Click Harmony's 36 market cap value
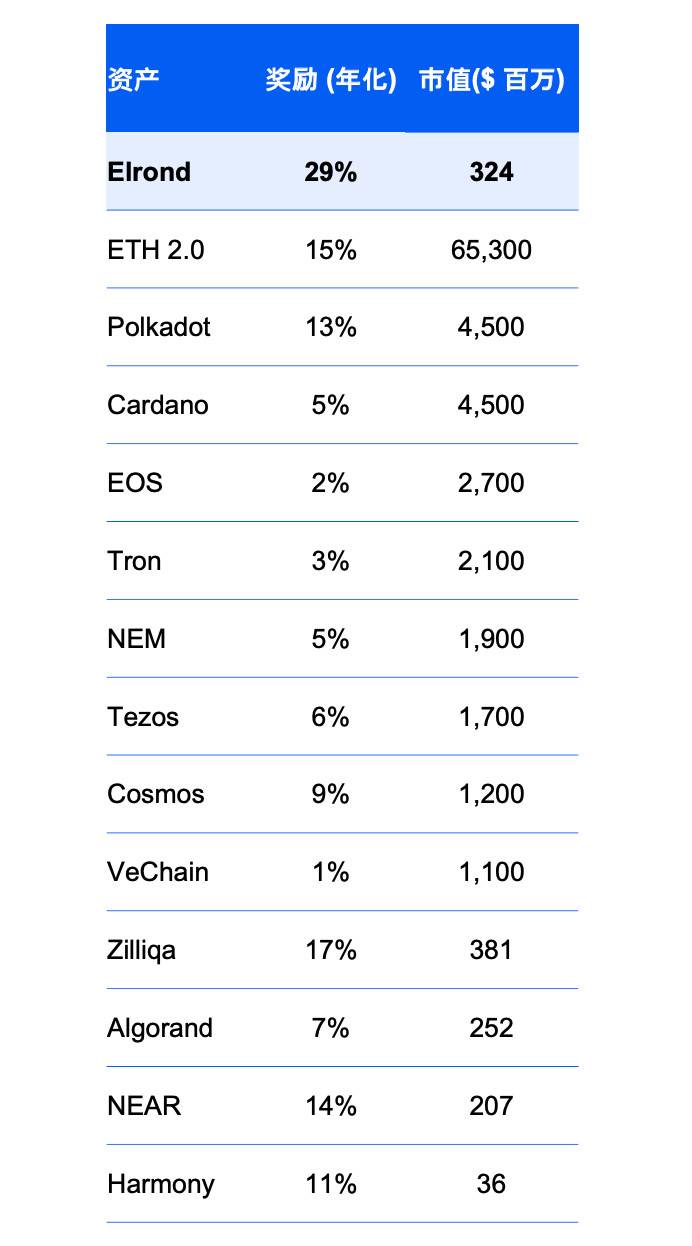692x1246 pixels. pos(492,1184)
